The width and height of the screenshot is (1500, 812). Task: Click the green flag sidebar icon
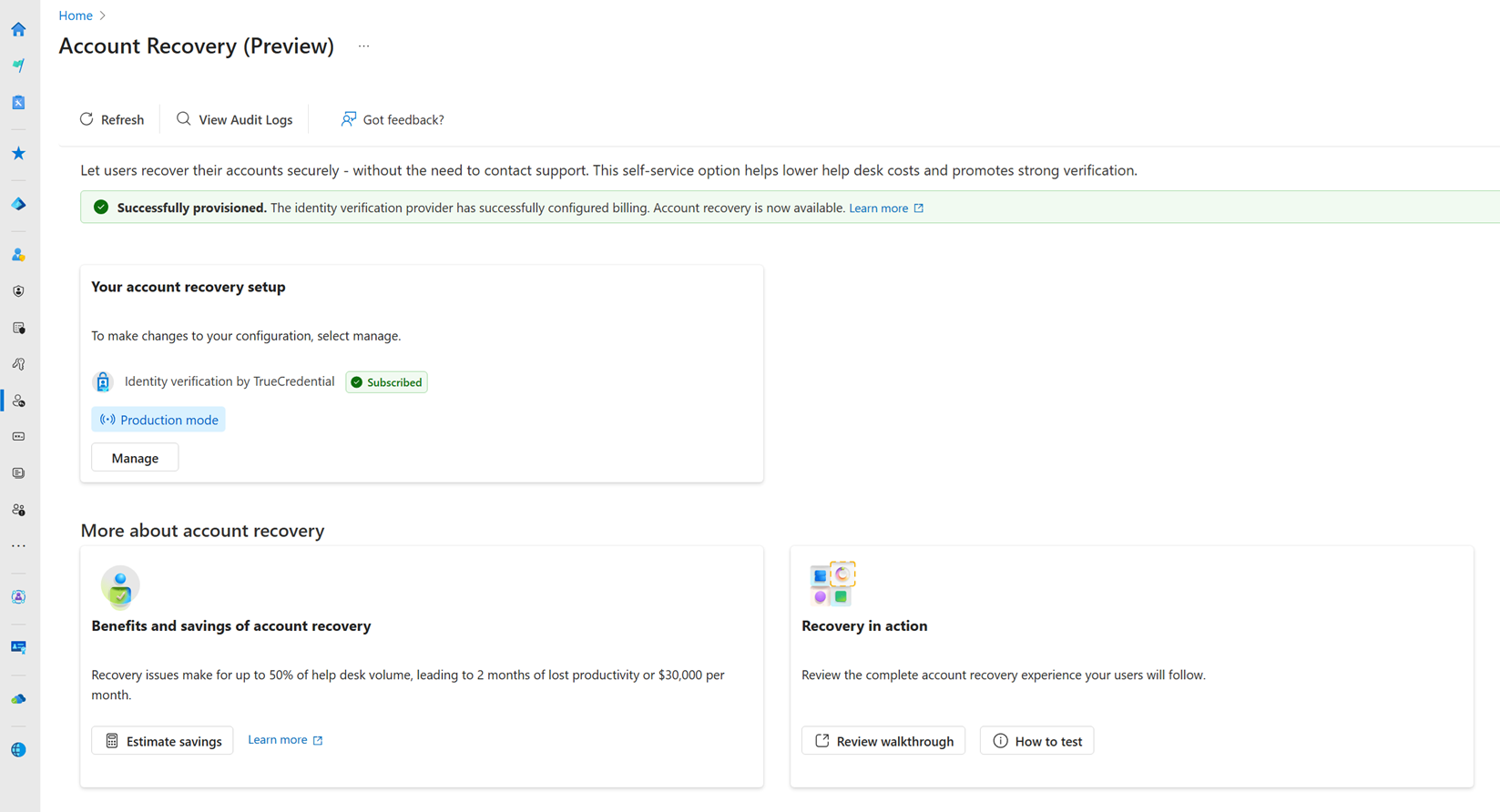pos(18,66)
